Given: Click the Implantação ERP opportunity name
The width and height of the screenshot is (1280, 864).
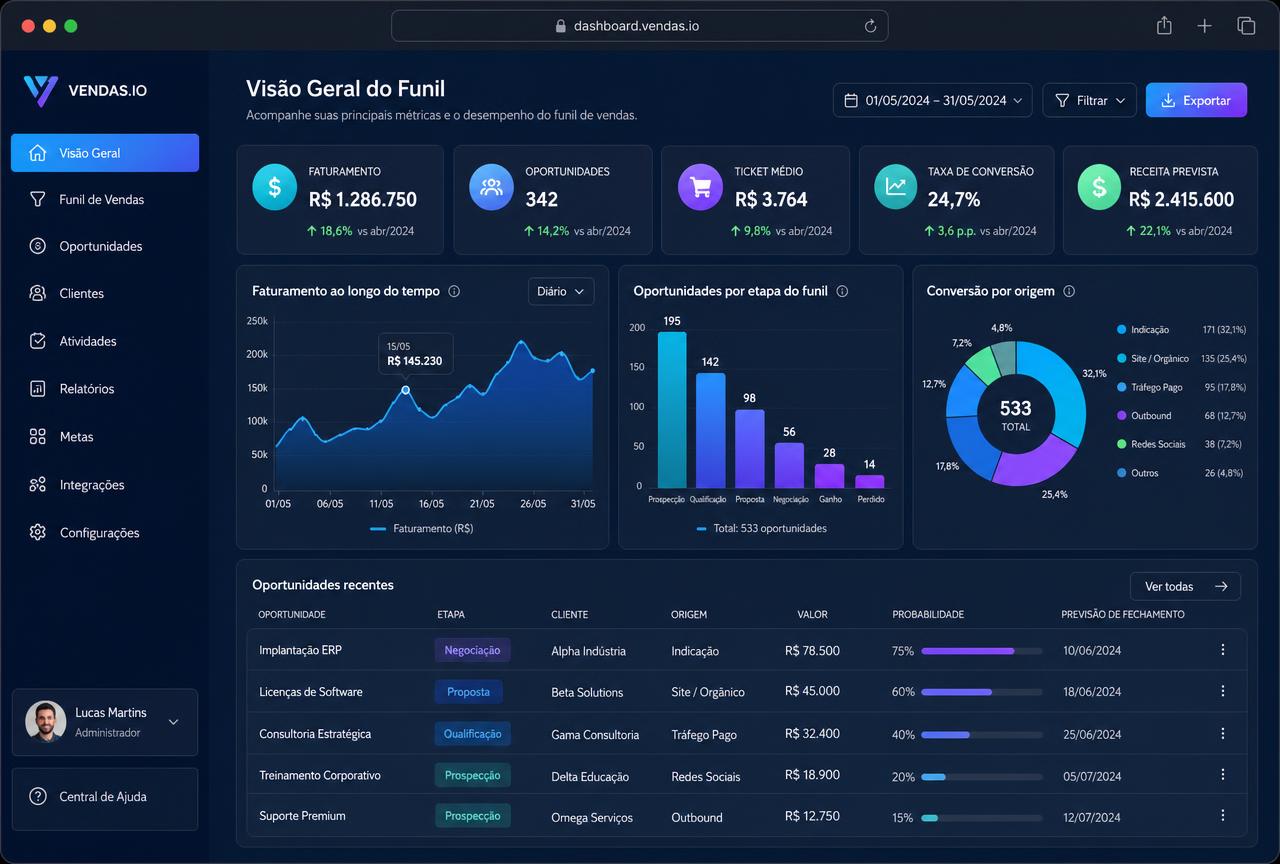Looking at the screenshot, I should coord(300,650).
